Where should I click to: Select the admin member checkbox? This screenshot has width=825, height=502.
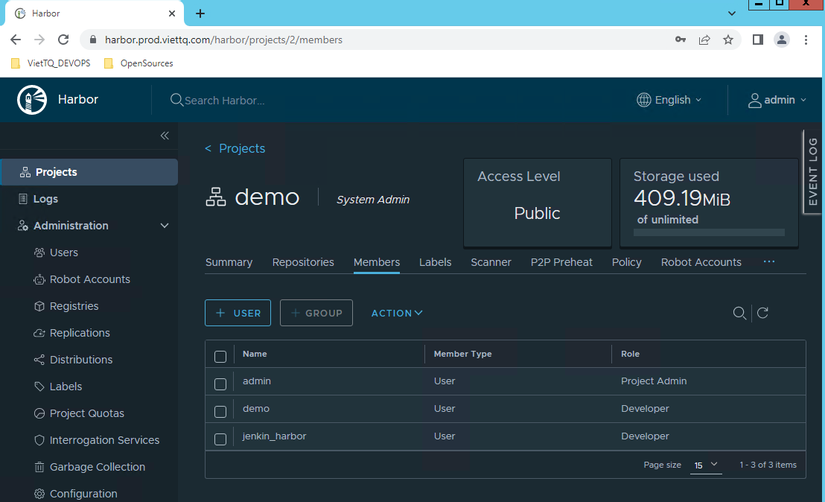(x=221, y=382)
